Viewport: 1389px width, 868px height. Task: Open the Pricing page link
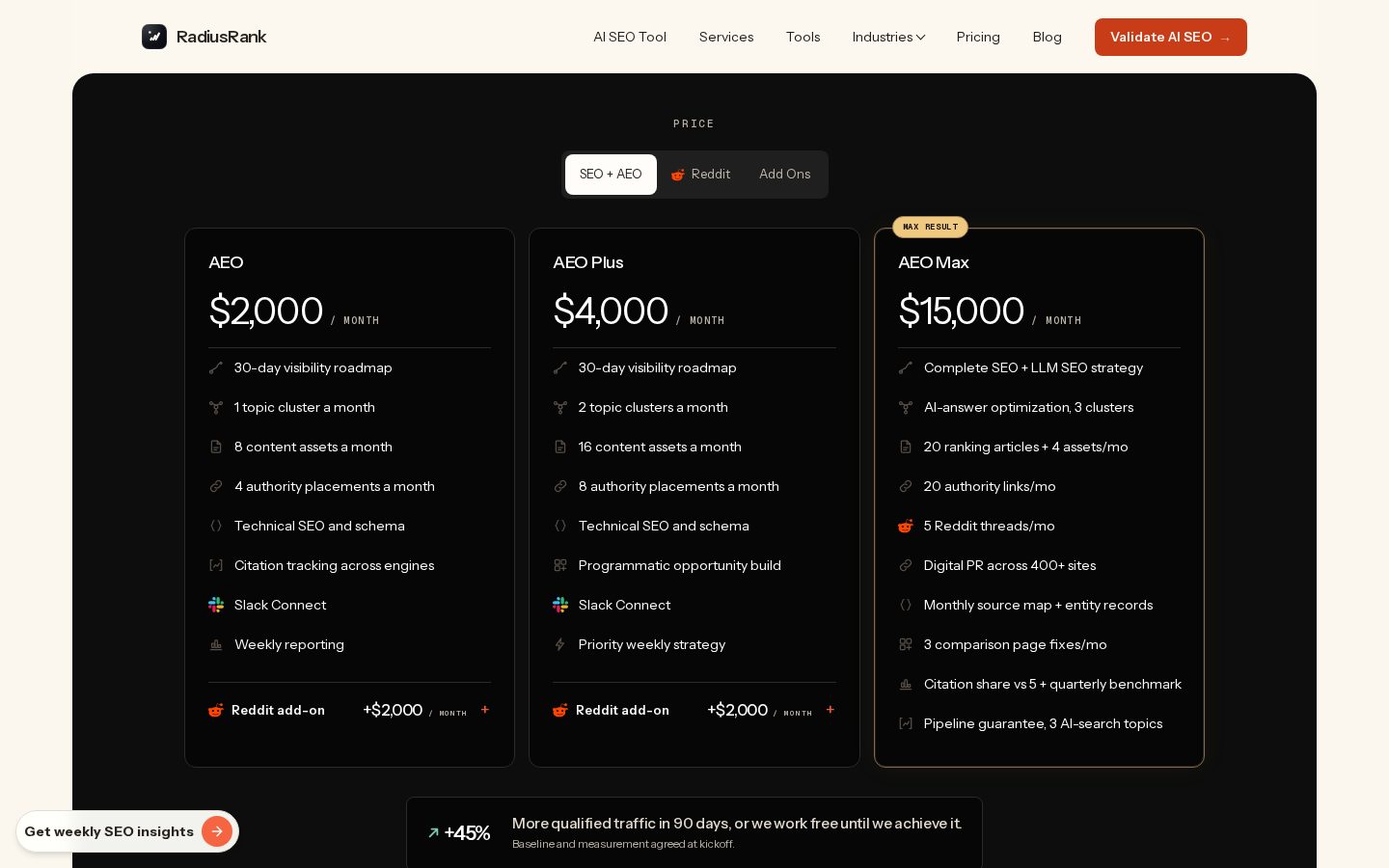pos(978,37)
